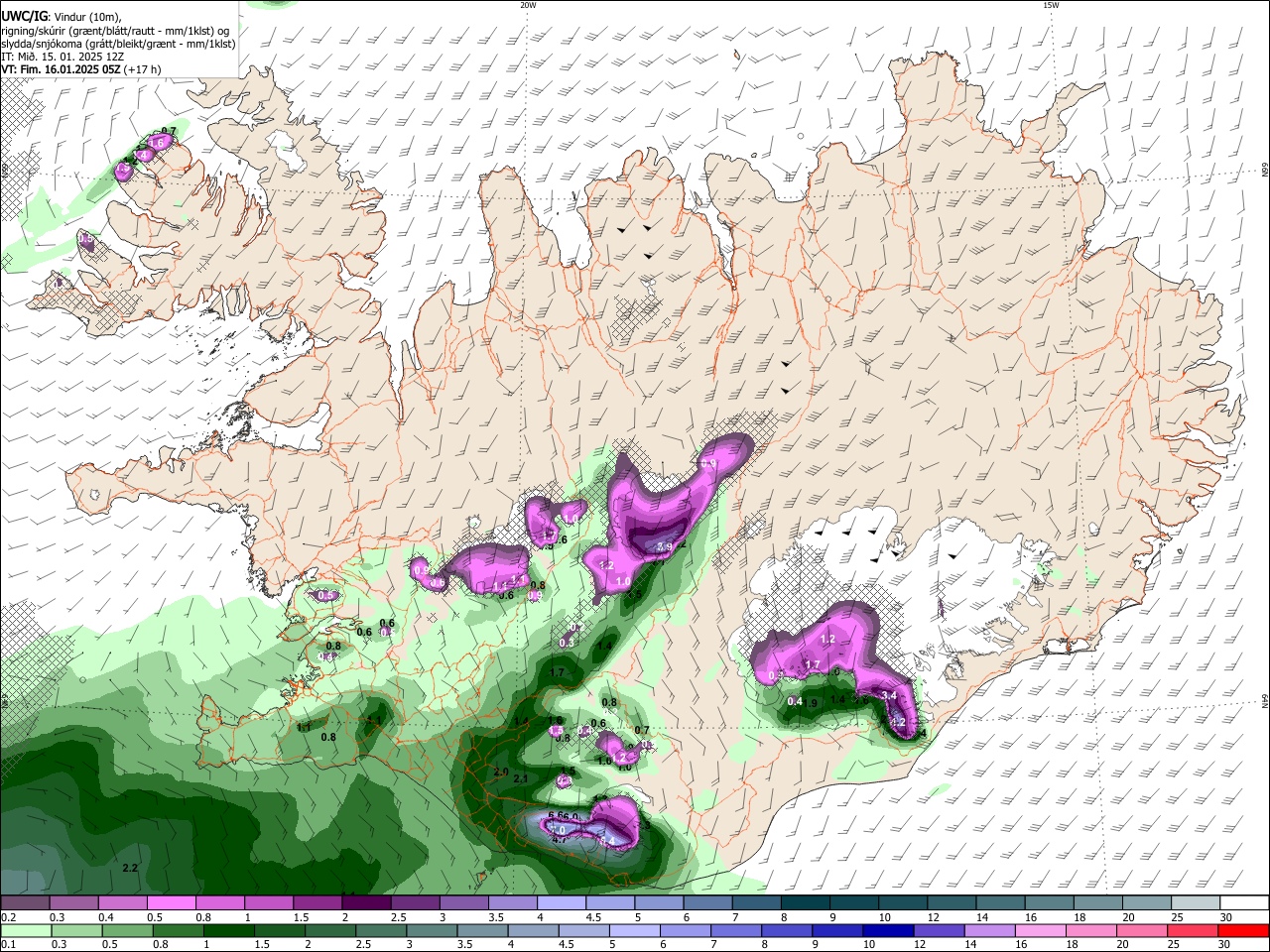Click the 'IT: Mið. 15. 01. 2025 12Z' line
This screenshot has width=1270, height=952.
(63, 57)
